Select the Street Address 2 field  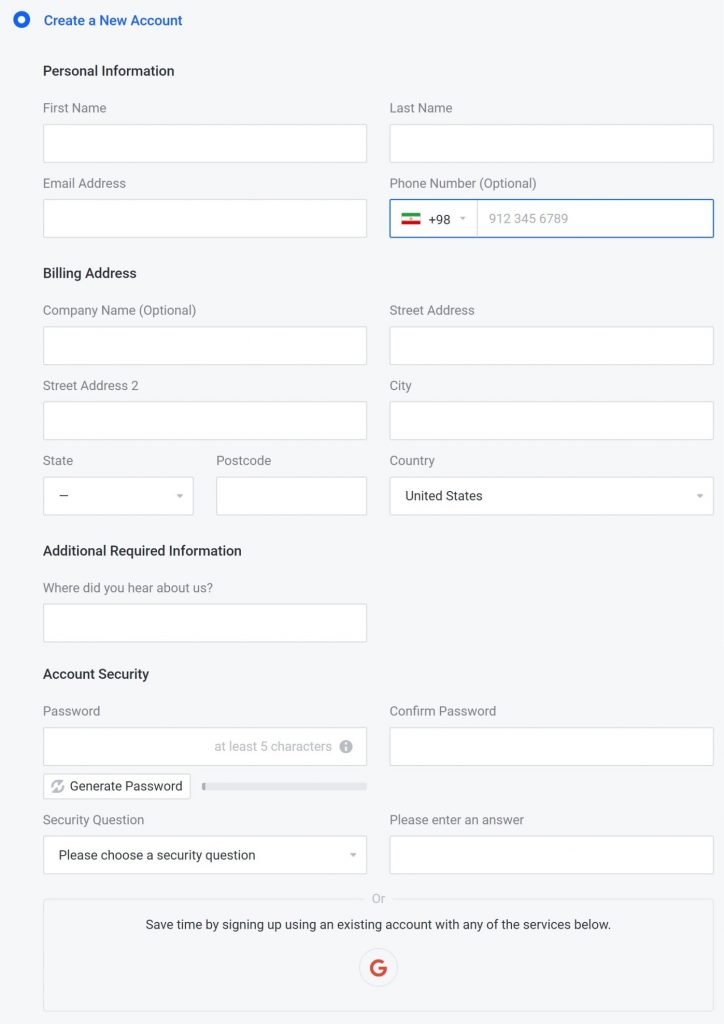coord(205,421)
